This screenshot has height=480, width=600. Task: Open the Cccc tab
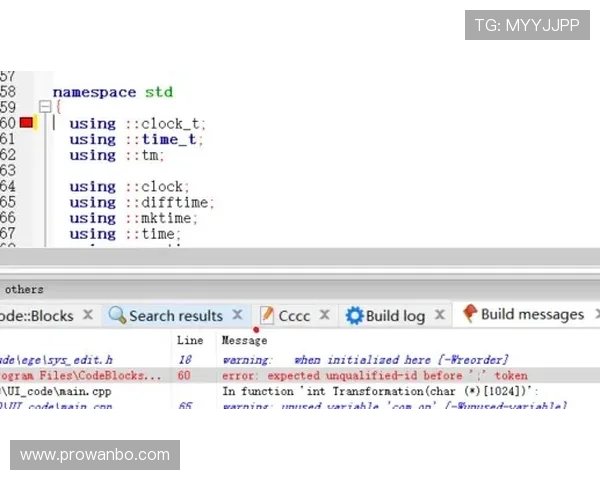point(294,315)
